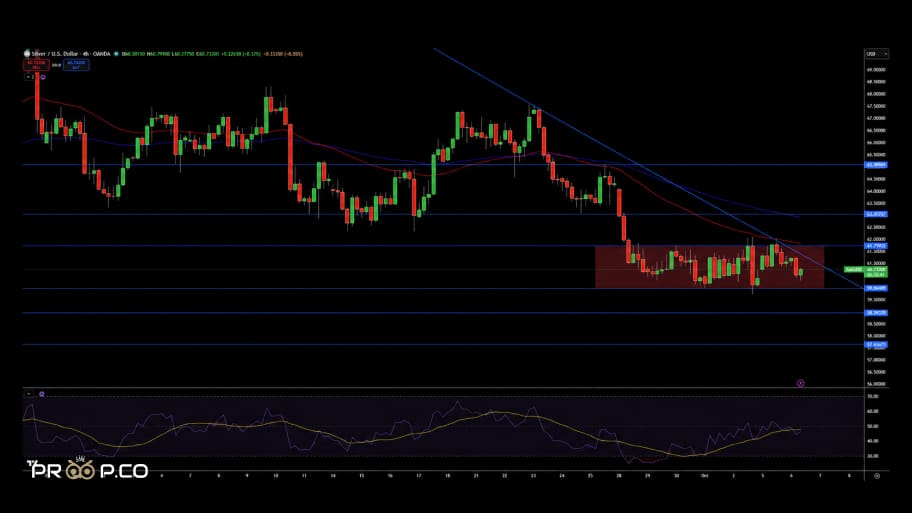
Task: Click the 28 date label on time axis
Action: tap(619, 475)
